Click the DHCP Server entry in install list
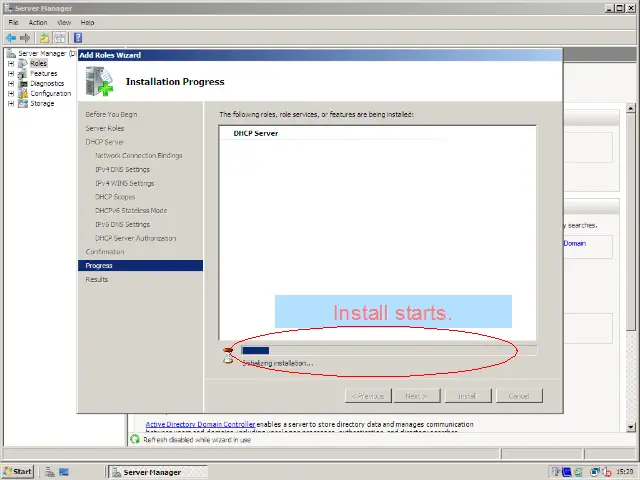640x480 pixels. click(x=256, y=133)
